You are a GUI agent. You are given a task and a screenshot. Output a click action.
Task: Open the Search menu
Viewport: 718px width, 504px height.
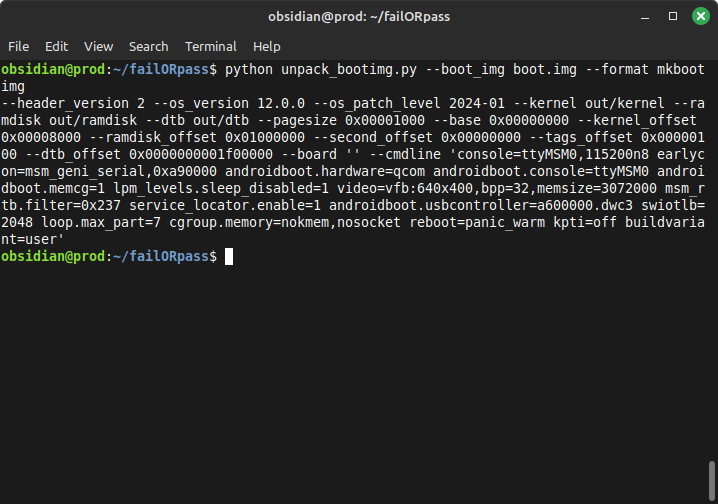(x=148, y=46)
